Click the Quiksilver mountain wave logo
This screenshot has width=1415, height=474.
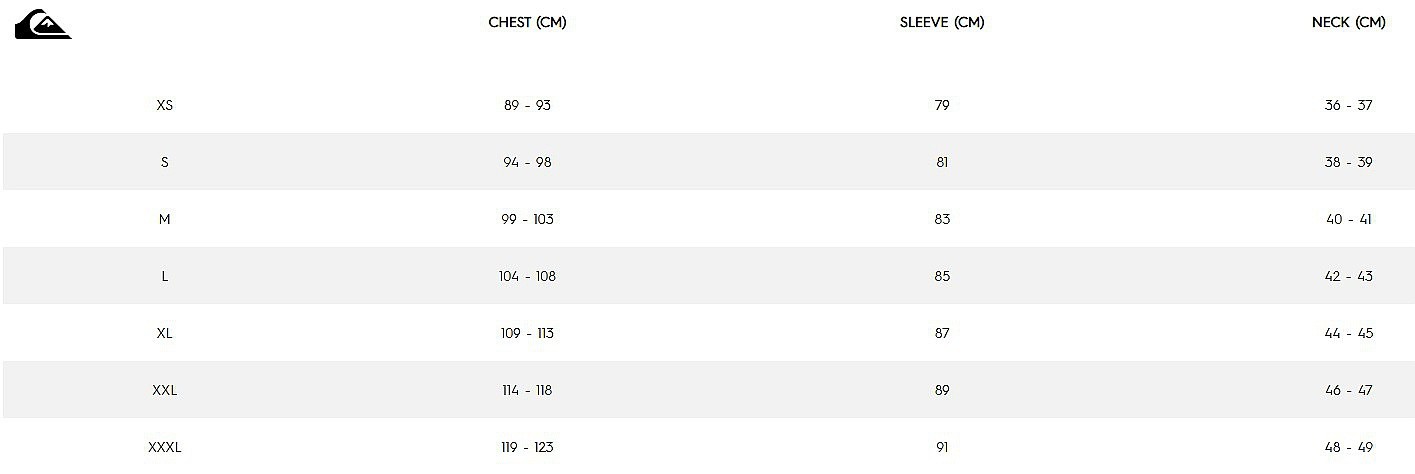(43, 24)
